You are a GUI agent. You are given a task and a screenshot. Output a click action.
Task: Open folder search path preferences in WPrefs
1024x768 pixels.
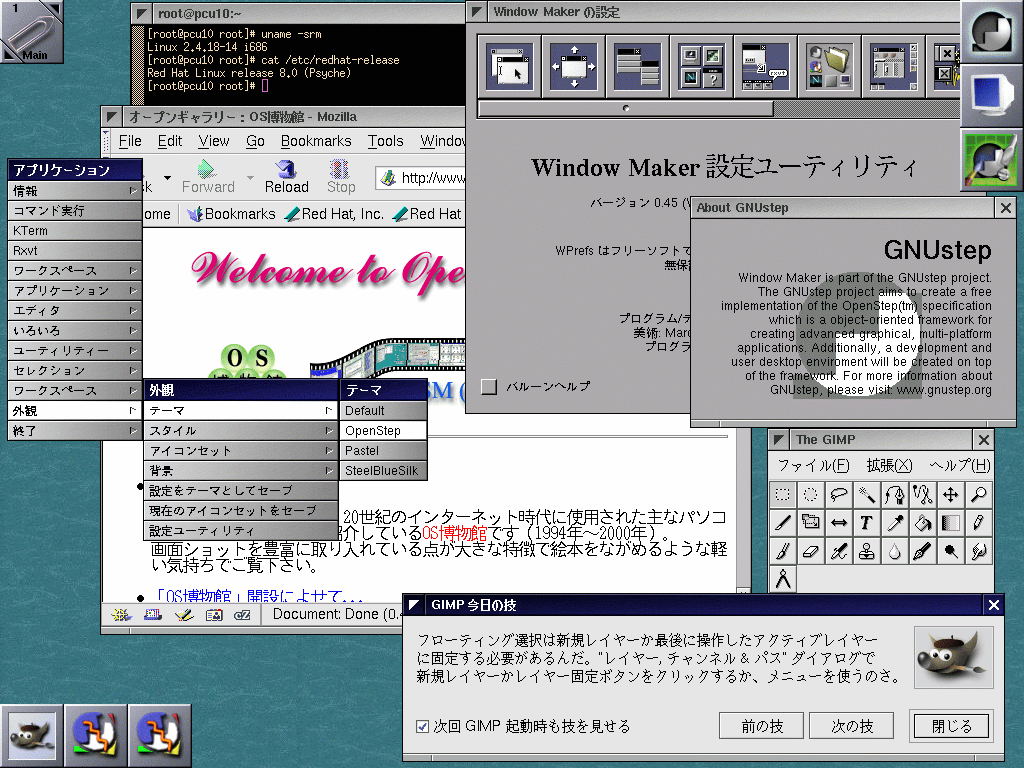point(829,67)
